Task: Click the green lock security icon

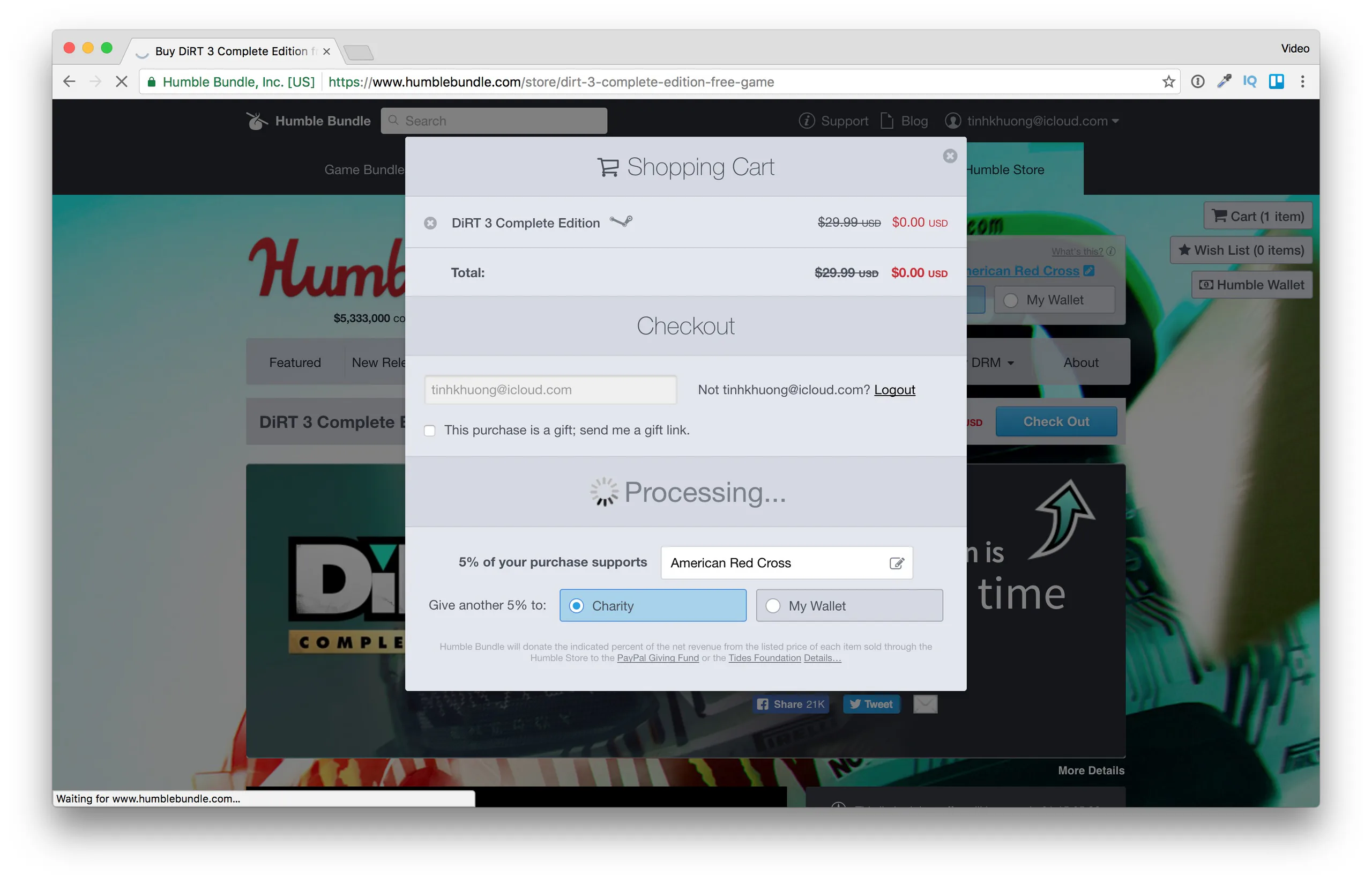Action: pos(152,82)
